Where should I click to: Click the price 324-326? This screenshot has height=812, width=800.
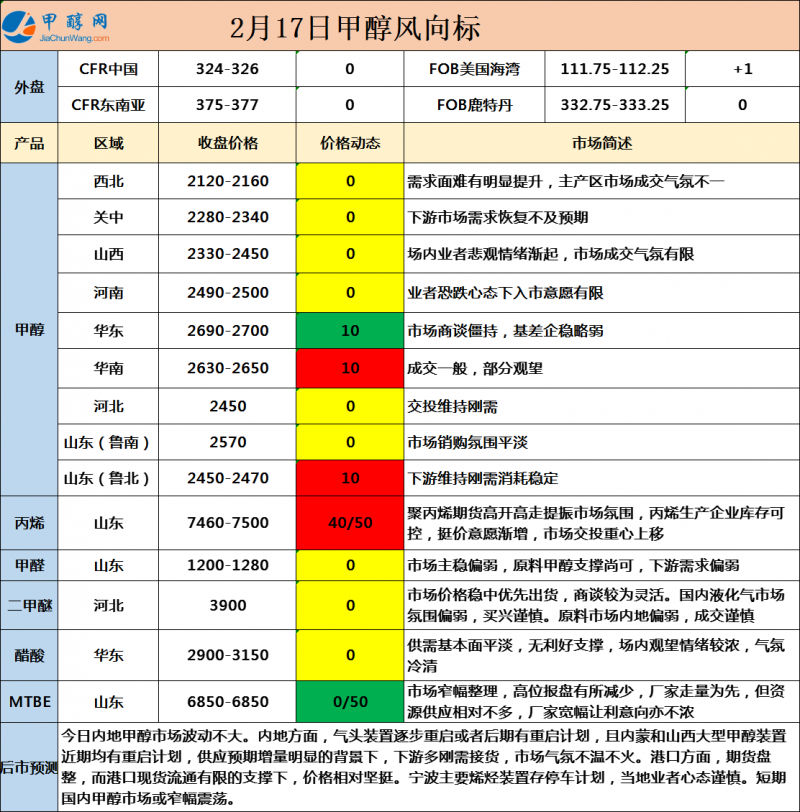click(x=227, y=69)
